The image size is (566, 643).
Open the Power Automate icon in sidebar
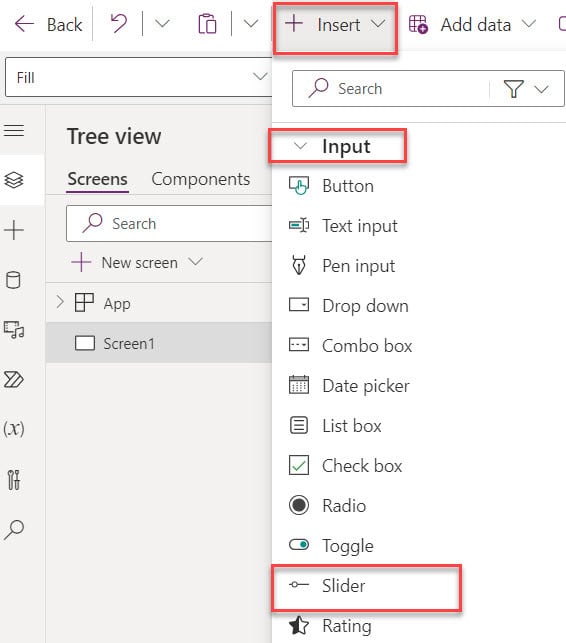14,380
